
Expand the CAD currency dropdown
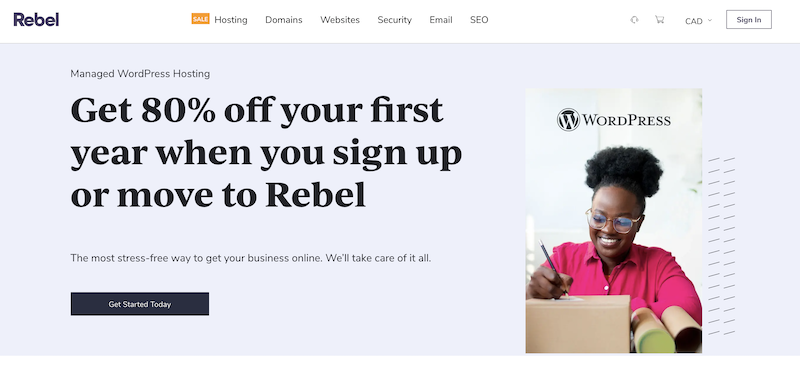[x=698, y=21]
